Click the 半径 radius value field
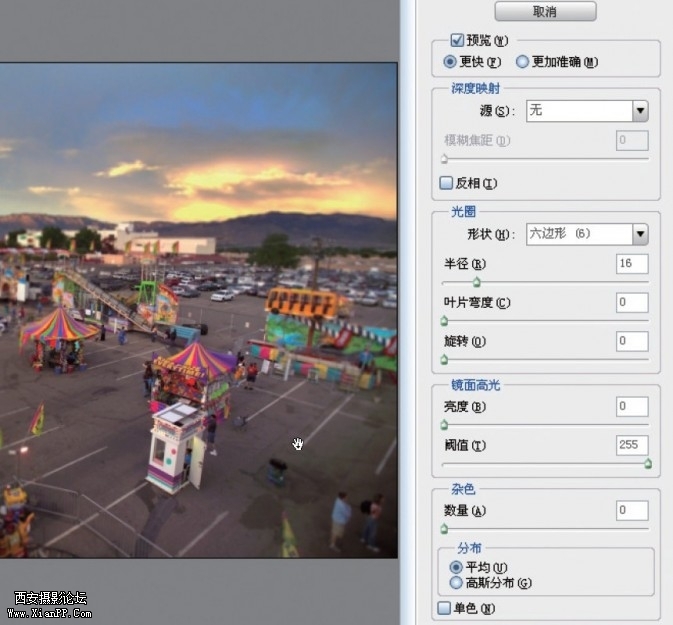Viewport: 673px width, 625px height. [632, 264]
